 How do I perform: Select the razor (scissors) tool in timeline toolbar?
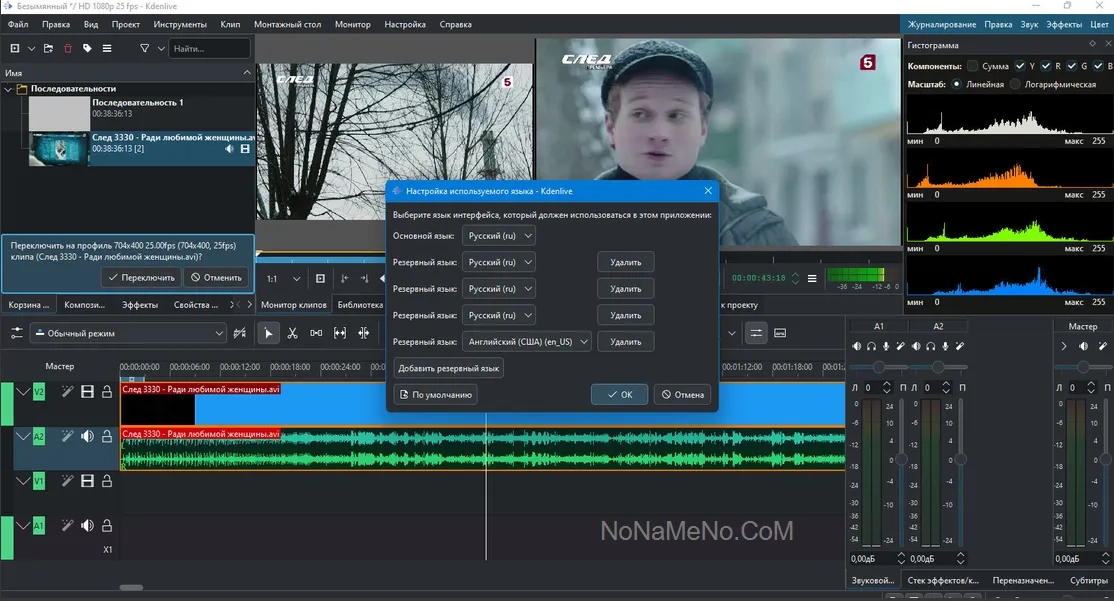click(x=292, y=333)
